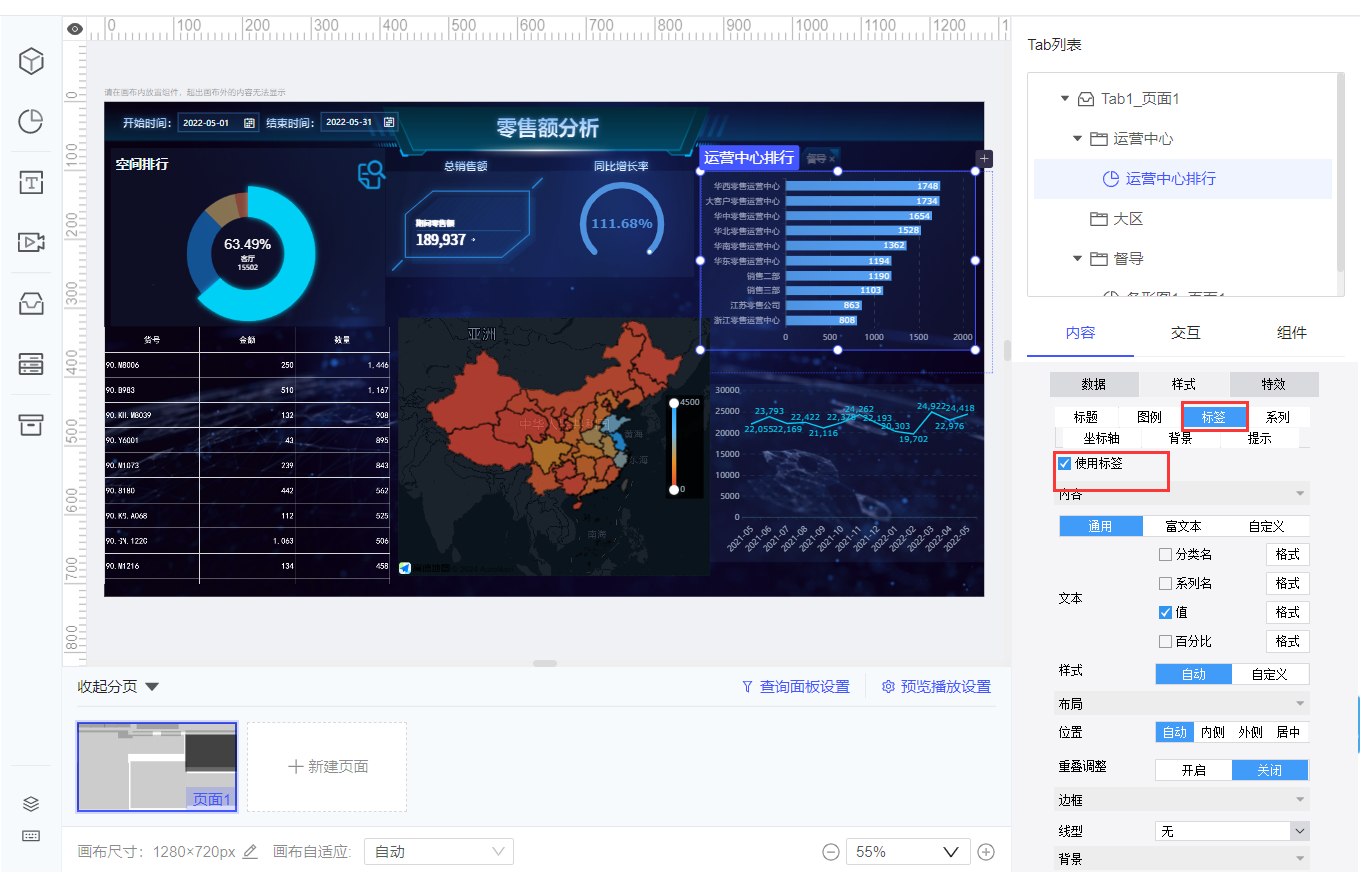Viewport: 1360px width, 872px height.
Task: Open start date calendar picker icon
Action: pos(250,123)
